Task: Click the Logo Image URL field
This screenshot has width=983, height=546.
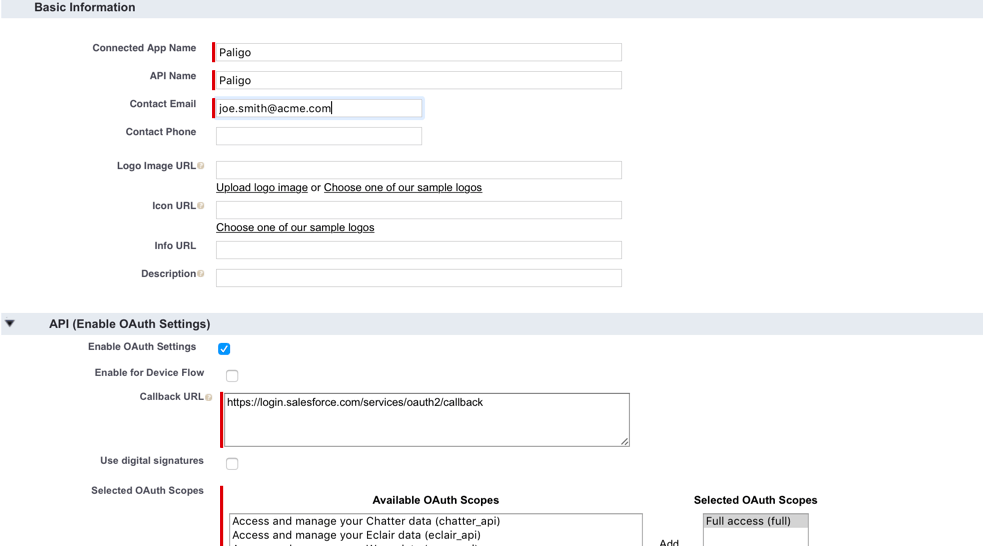Action: (x=419, y=170)
